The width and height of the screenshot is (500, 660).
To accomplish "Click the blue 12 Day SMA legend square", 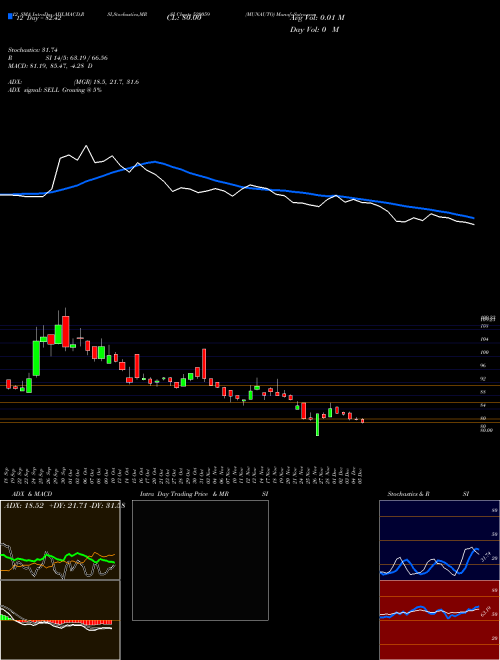I will pos(10,17).
